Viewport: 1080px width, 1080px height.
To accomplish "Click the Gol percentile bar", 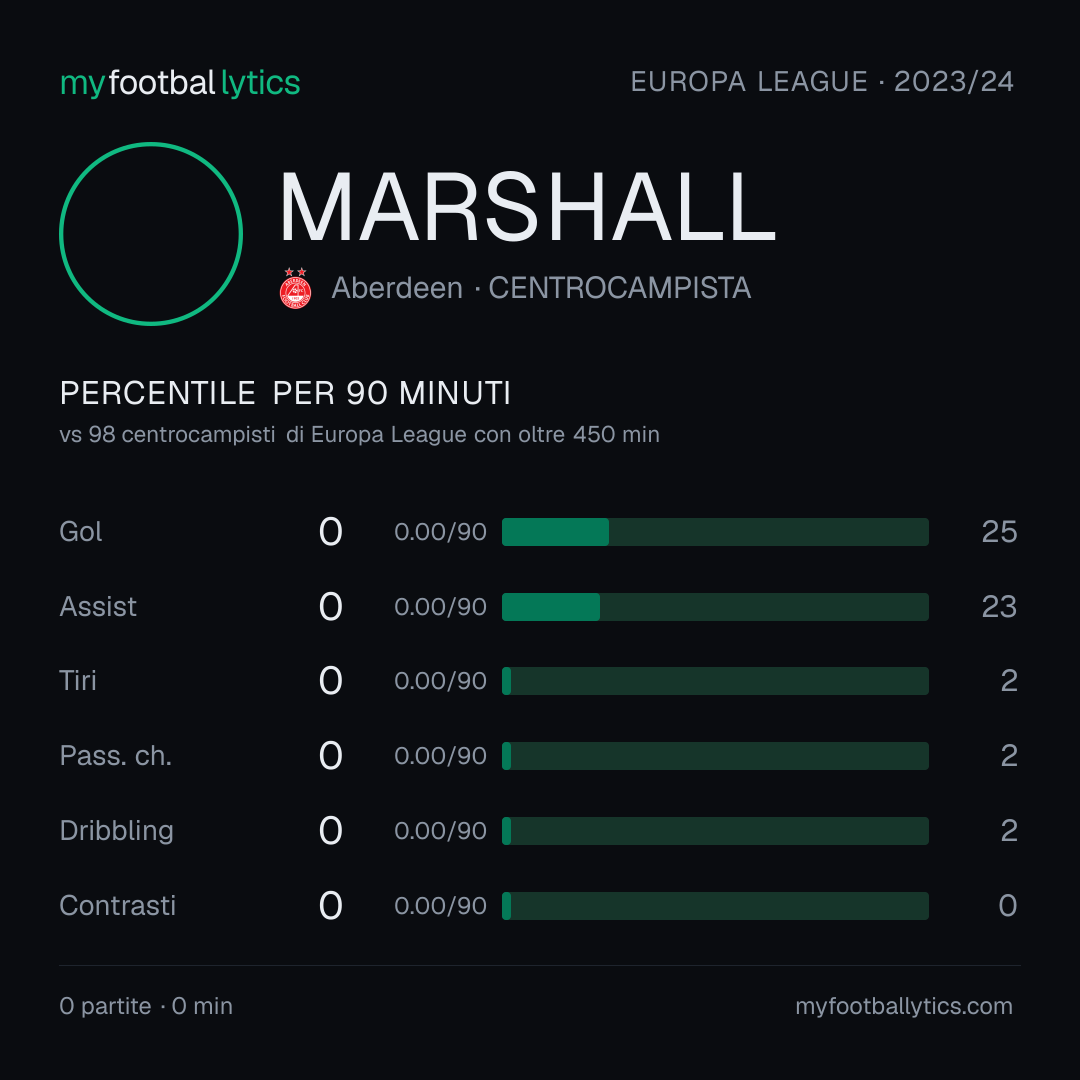I will point(715,532).
